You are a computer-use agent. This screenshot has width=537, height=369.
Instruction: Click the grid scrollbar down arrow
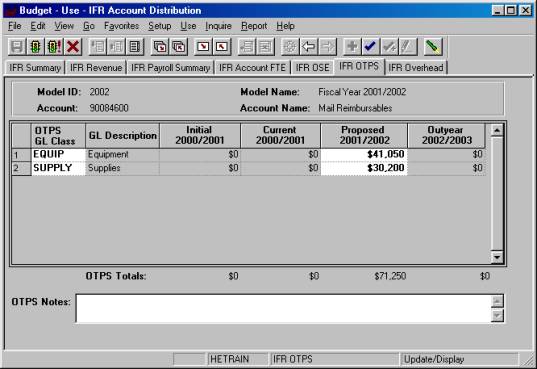497,257
